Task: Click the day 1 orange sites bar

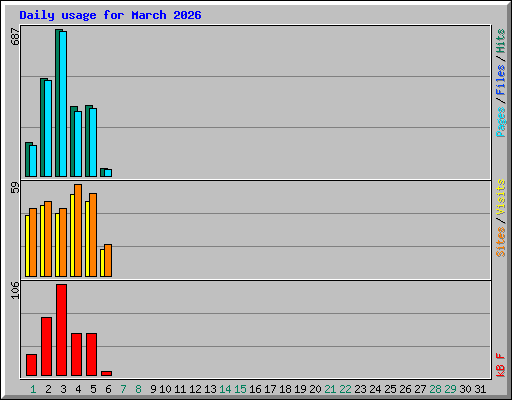Action: 33,243
